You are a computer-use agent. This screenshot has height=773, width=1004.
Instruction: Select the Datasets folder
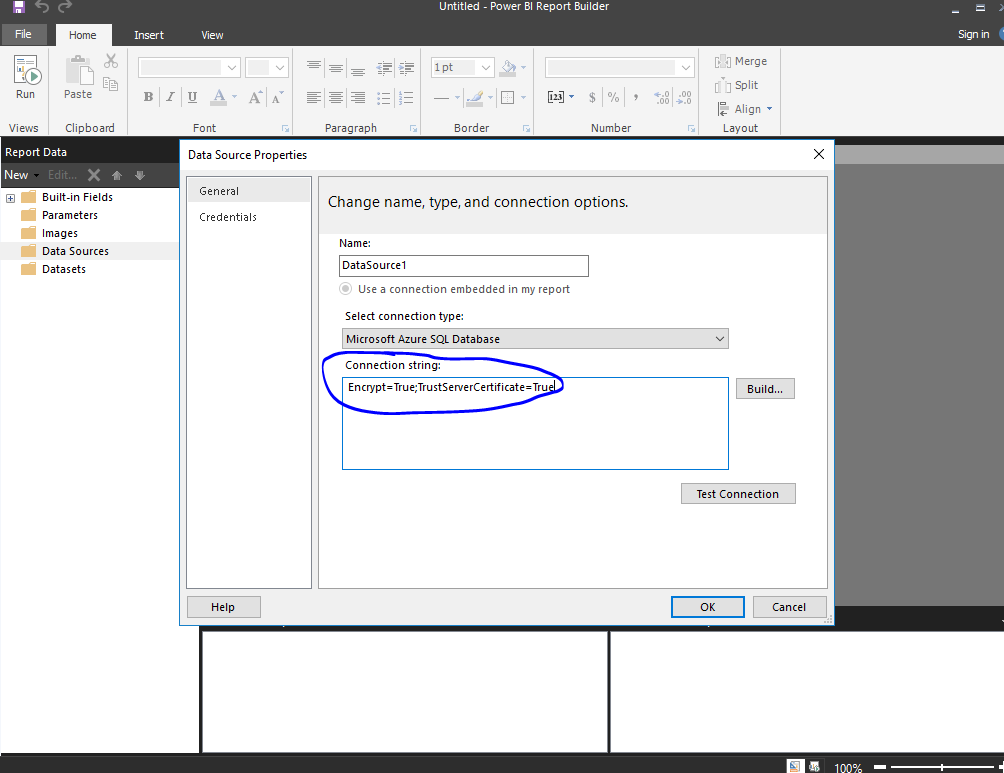(64, 269)
